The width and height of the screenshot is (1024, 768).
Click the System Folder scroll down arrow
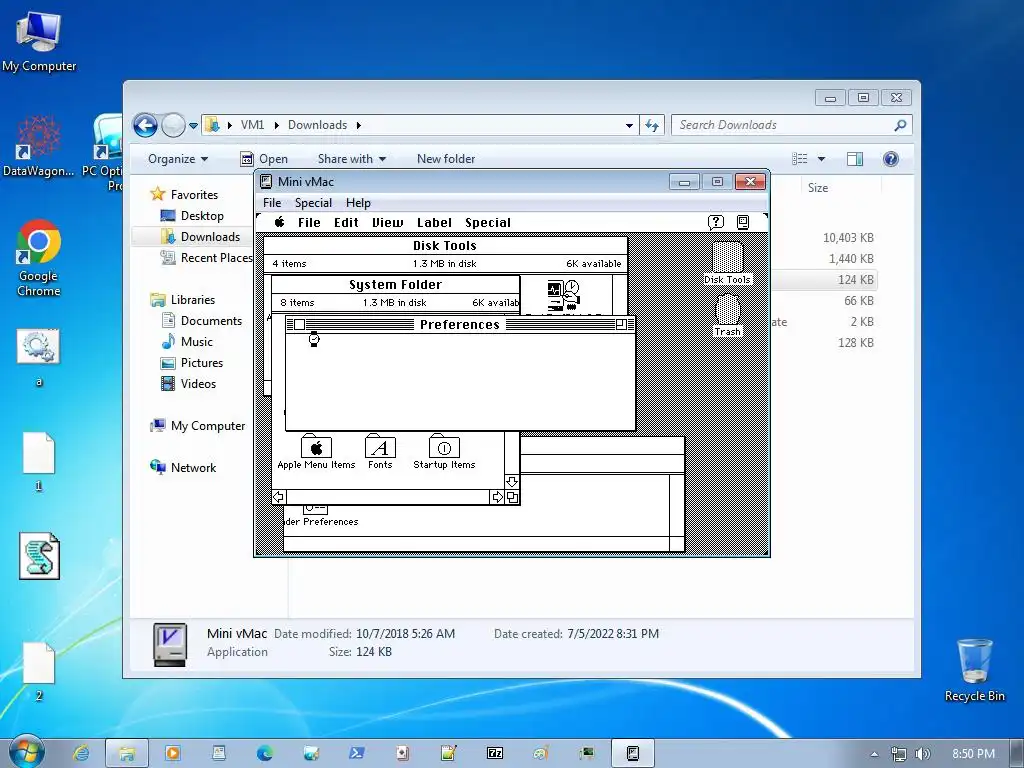[x=512, y=482]
